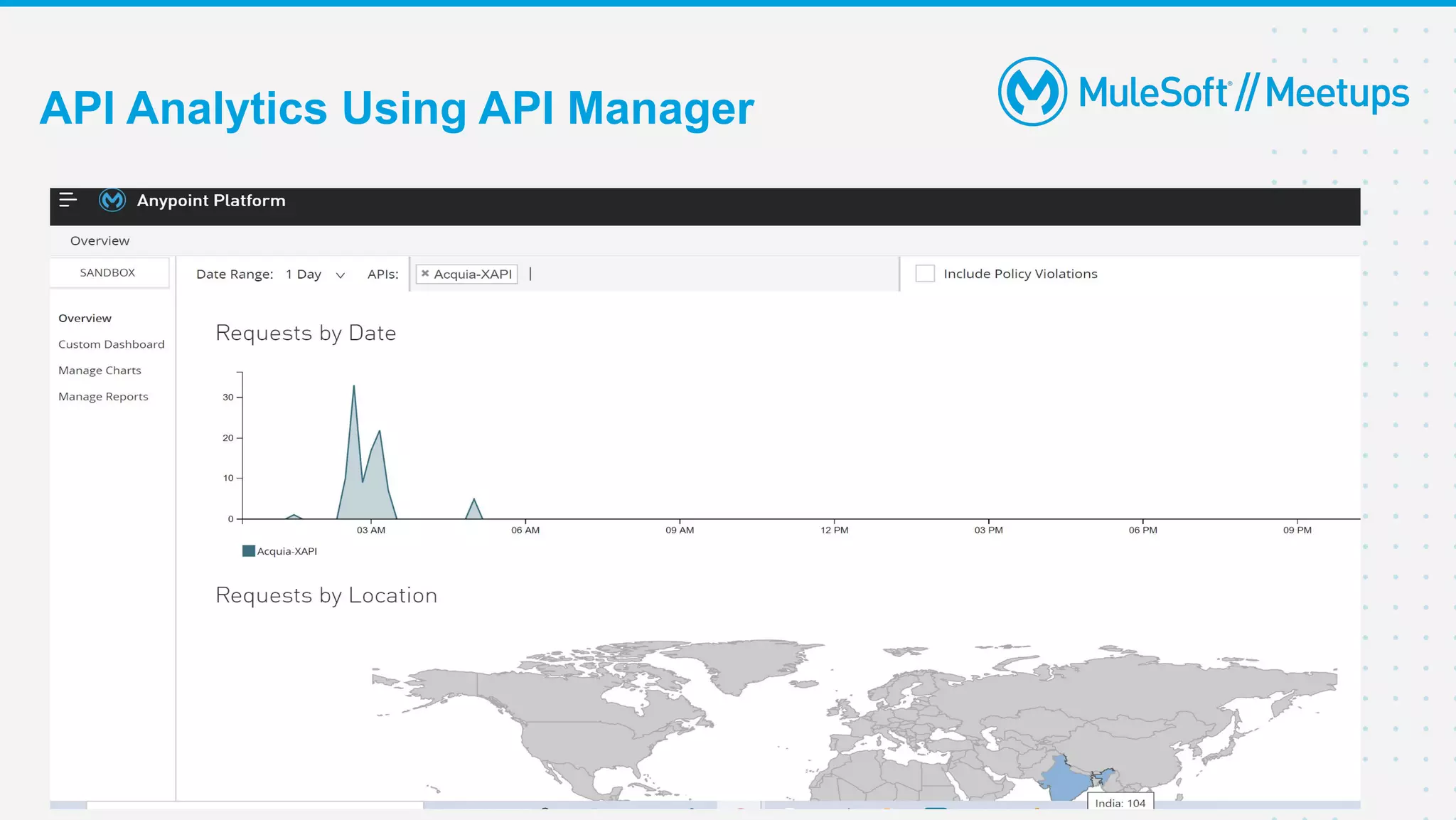Click the 12 PM axis label
Image resolution: width=1456 pixels, height=820 pixels.
(835, 531)
